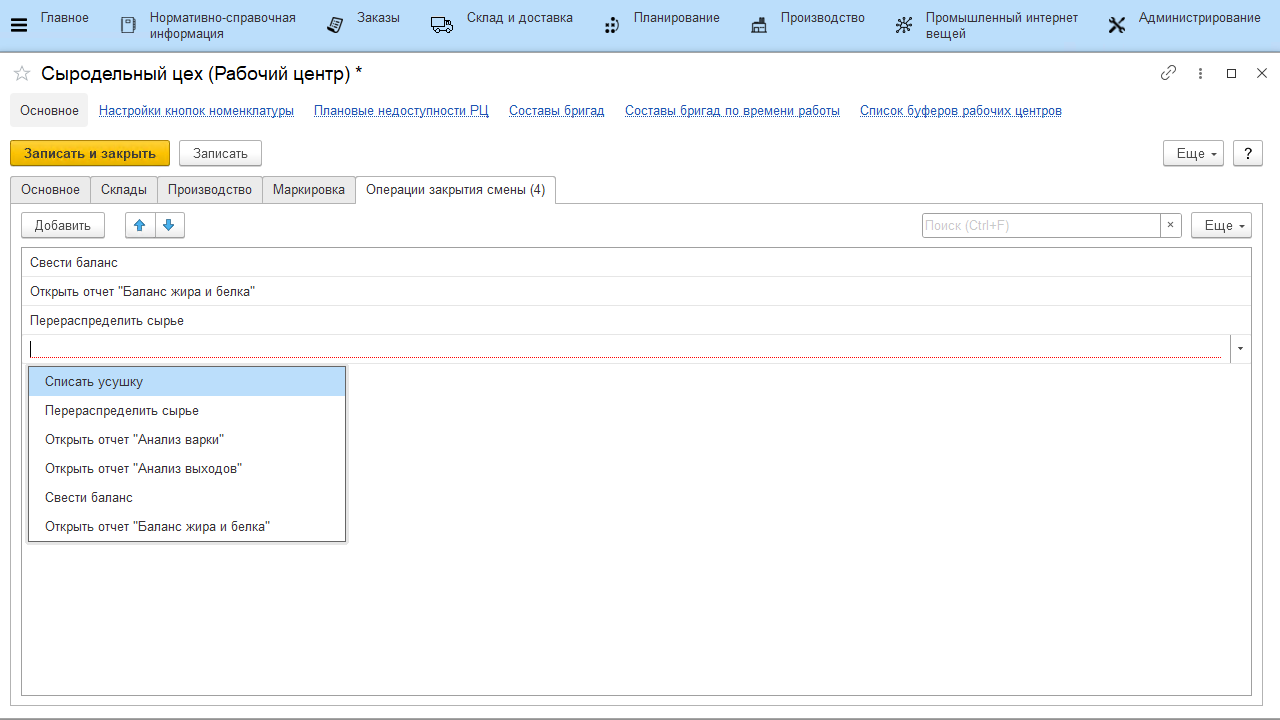This screenshot has height=720, width=1280.
Task: Expand the upper Еще dropdown near help
Action: (x=1193, y=153)
